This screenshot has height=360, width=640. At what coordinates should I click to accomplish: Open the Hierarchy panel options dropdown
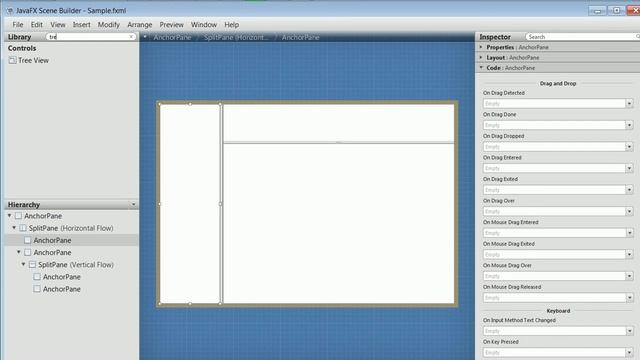coord(133,204)
